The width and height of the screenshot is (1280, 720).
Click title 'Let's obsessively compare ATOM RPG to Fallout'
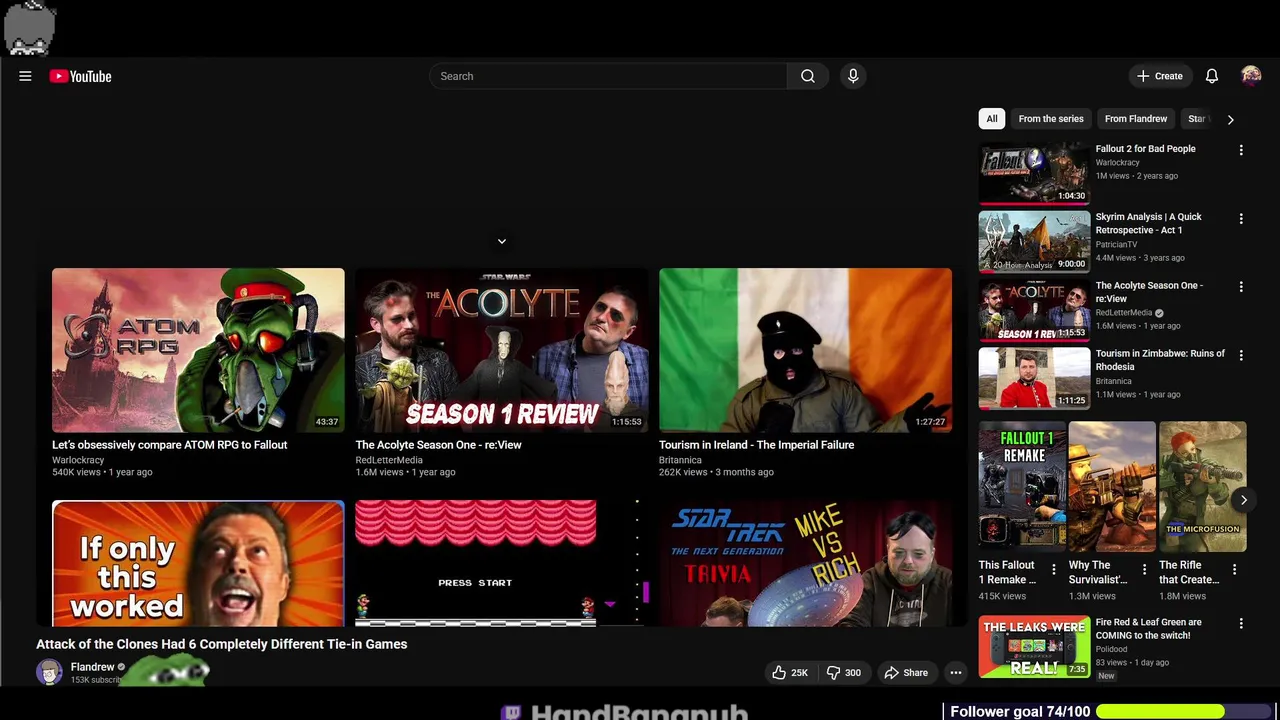coord(170,445)
